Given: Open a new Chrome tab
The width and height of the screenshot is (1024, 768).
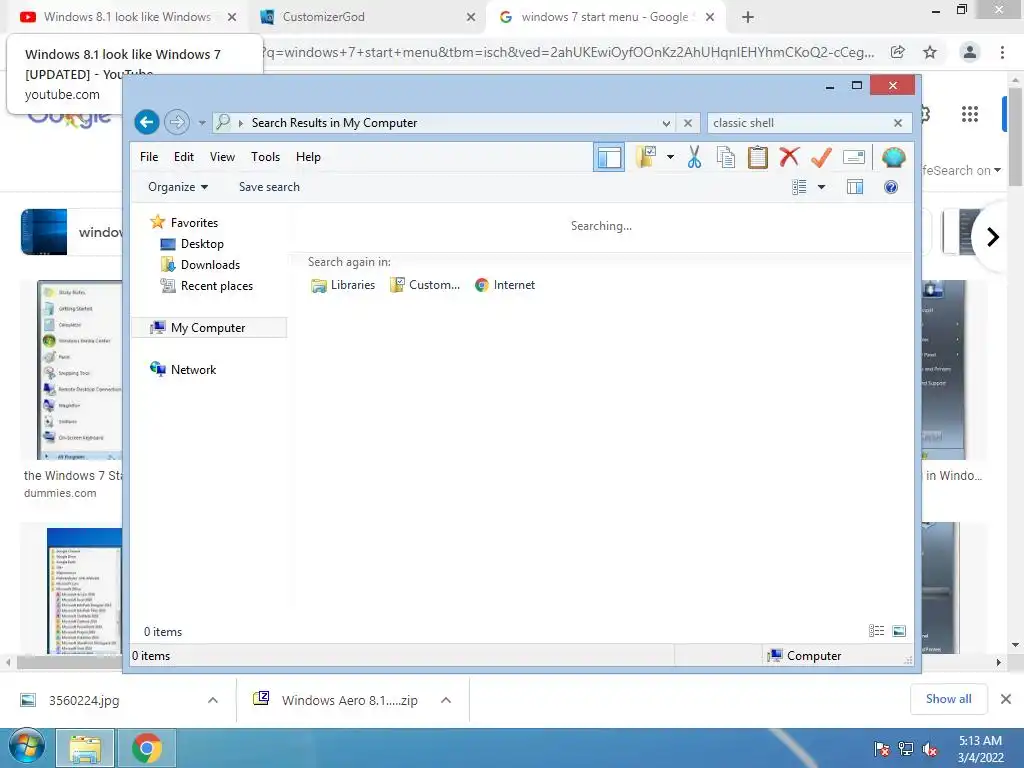Looking at the screenshot, I should tap(748, 18).
